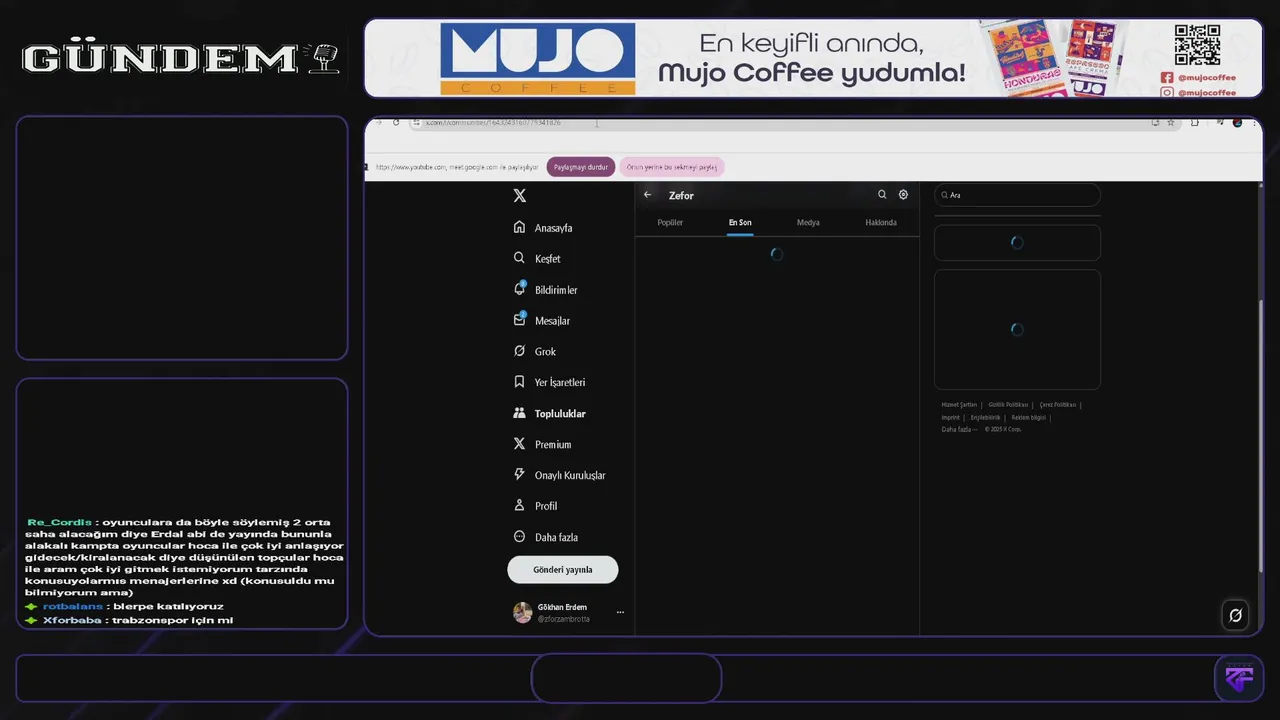Image resolution: width=1280 pixels, height=720 pixels.
Task: Open Imprint footer link
Action: coord(950,417)
